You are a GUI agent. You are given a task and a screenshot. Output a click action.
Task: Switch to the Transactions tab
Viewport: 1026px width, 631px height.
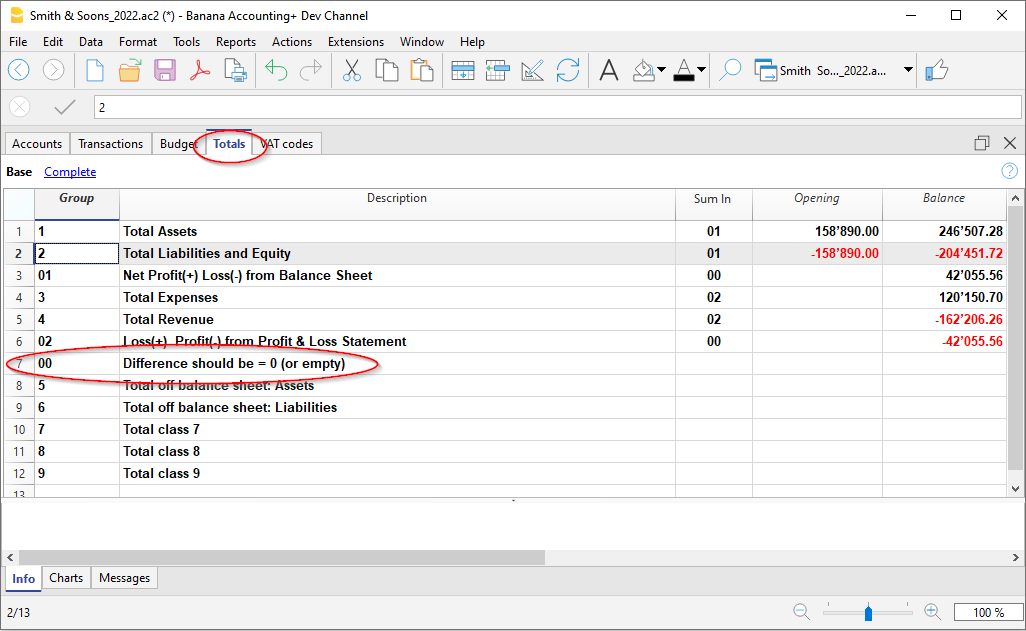click(x=110, y=144)
